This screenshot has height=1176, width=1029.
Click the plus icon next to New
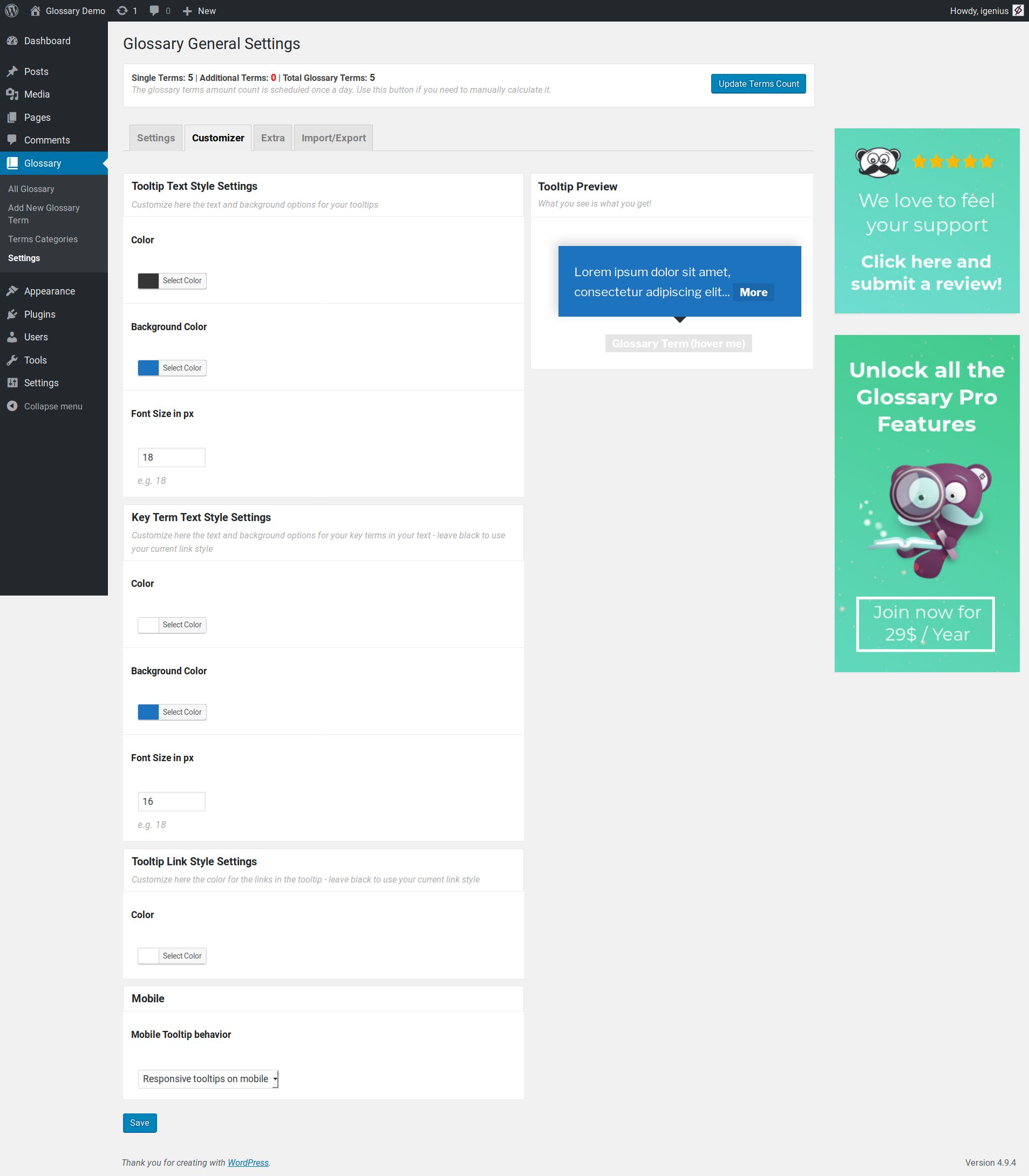pos(187,11)
